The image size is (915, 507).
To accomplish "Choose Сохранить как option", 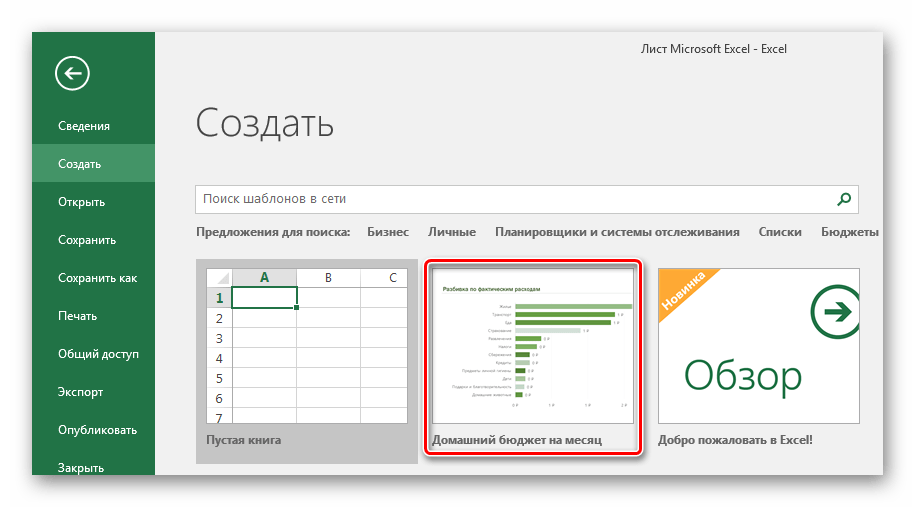I will click(x=97, y=278).
